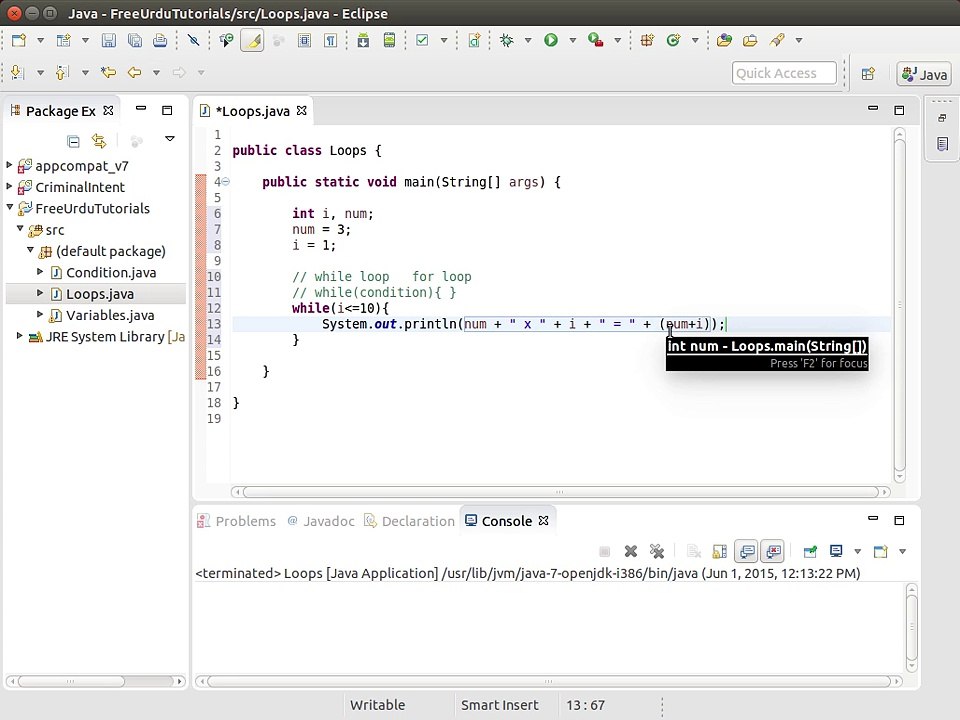Open dropdown next to Debug icon
Viewport: 960px width, 720px height.
[x=528, y=40]
